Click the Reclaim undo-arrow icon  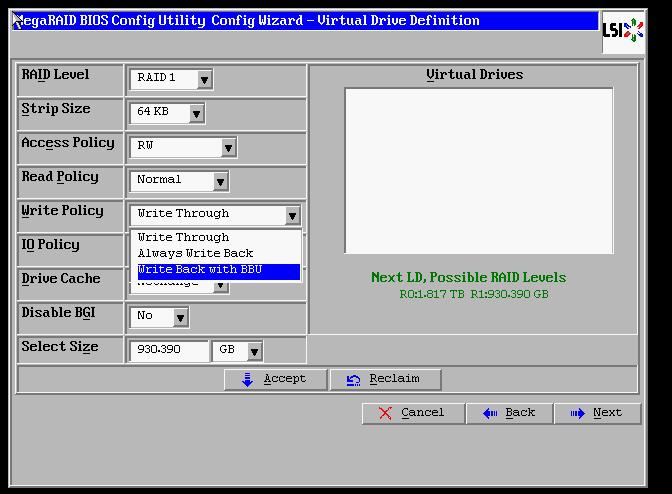[354, 380]
